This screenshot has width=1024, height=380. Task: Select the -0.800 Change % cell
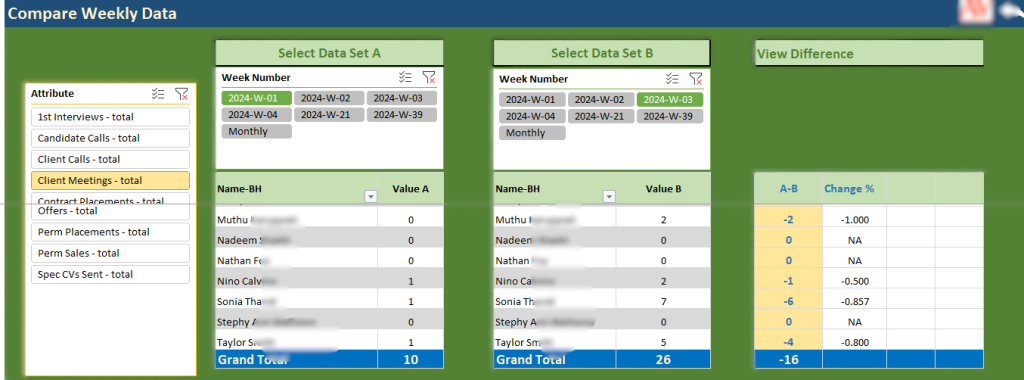[x=854, y=342]
